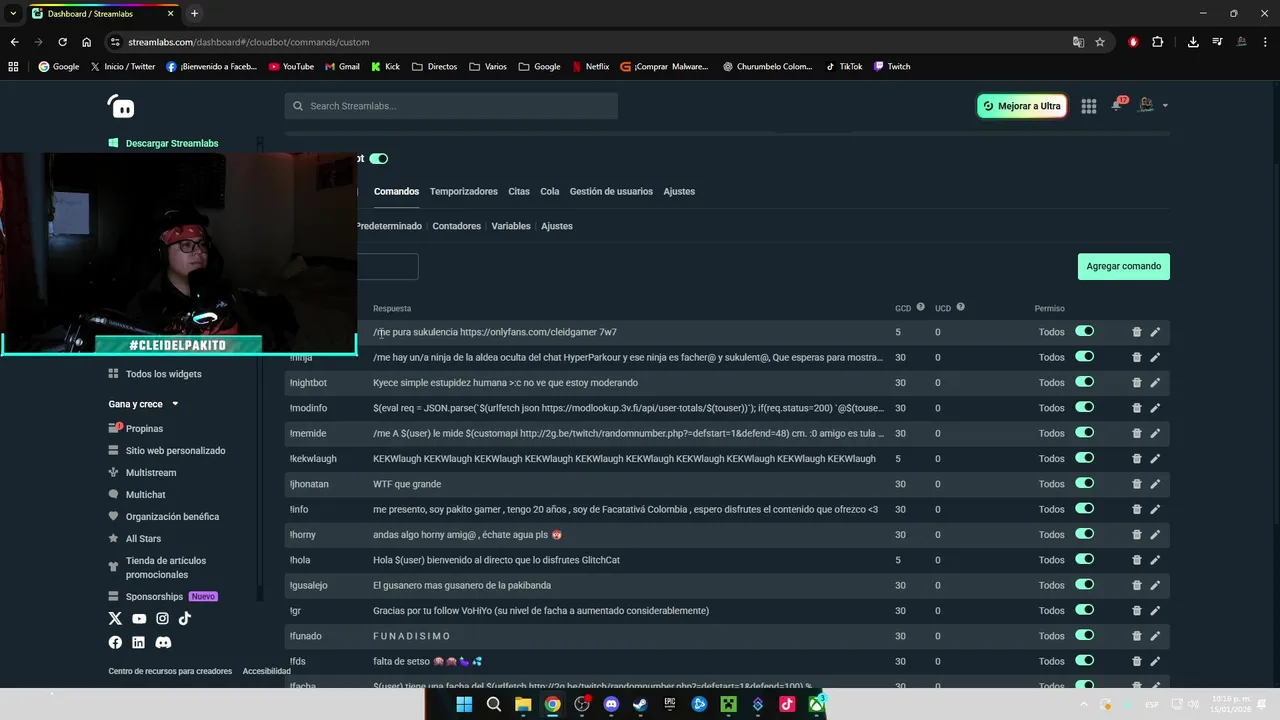1280x720 pixels.
Task: Switch to the Citas tab
Action: (519, 191)
